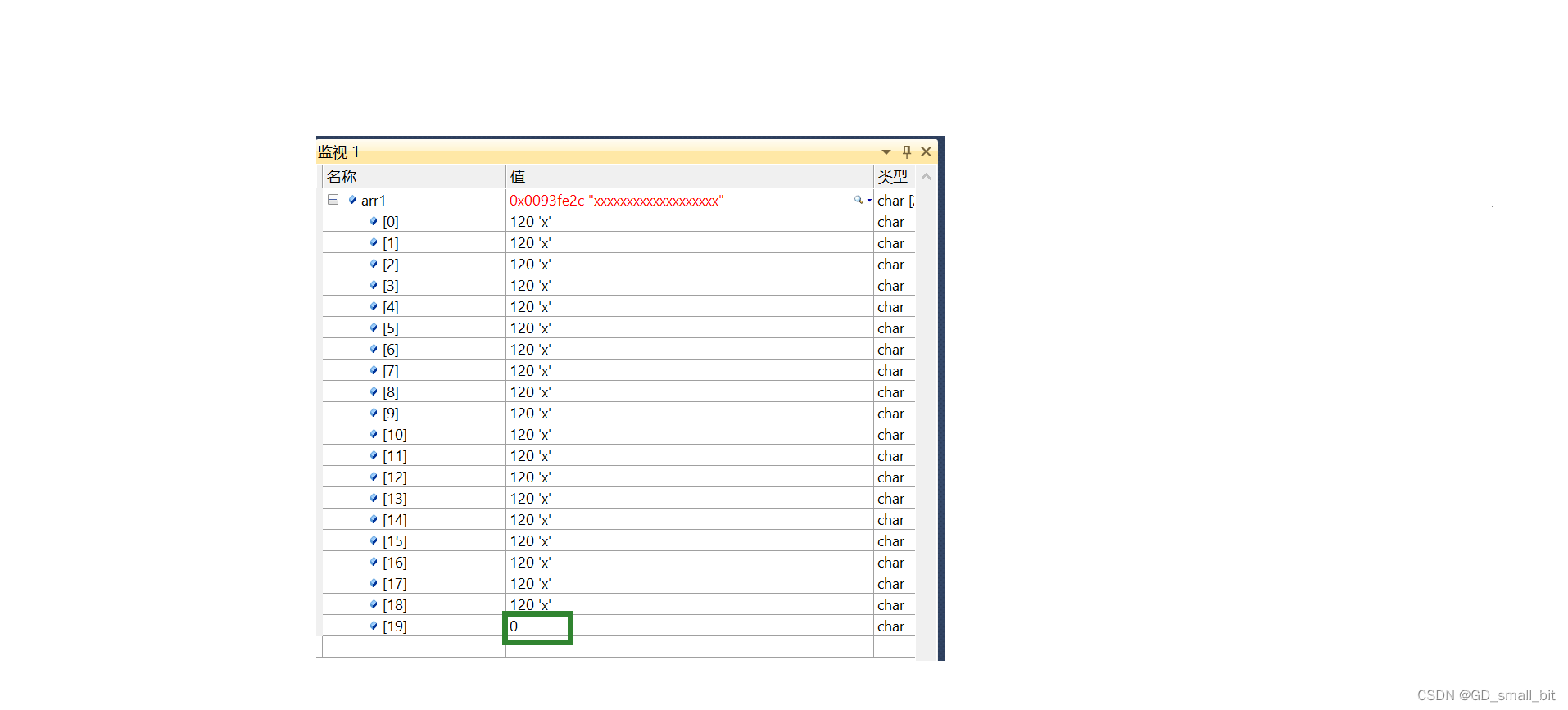Click the scroll up arrow in the watch list

pos(926,177)
